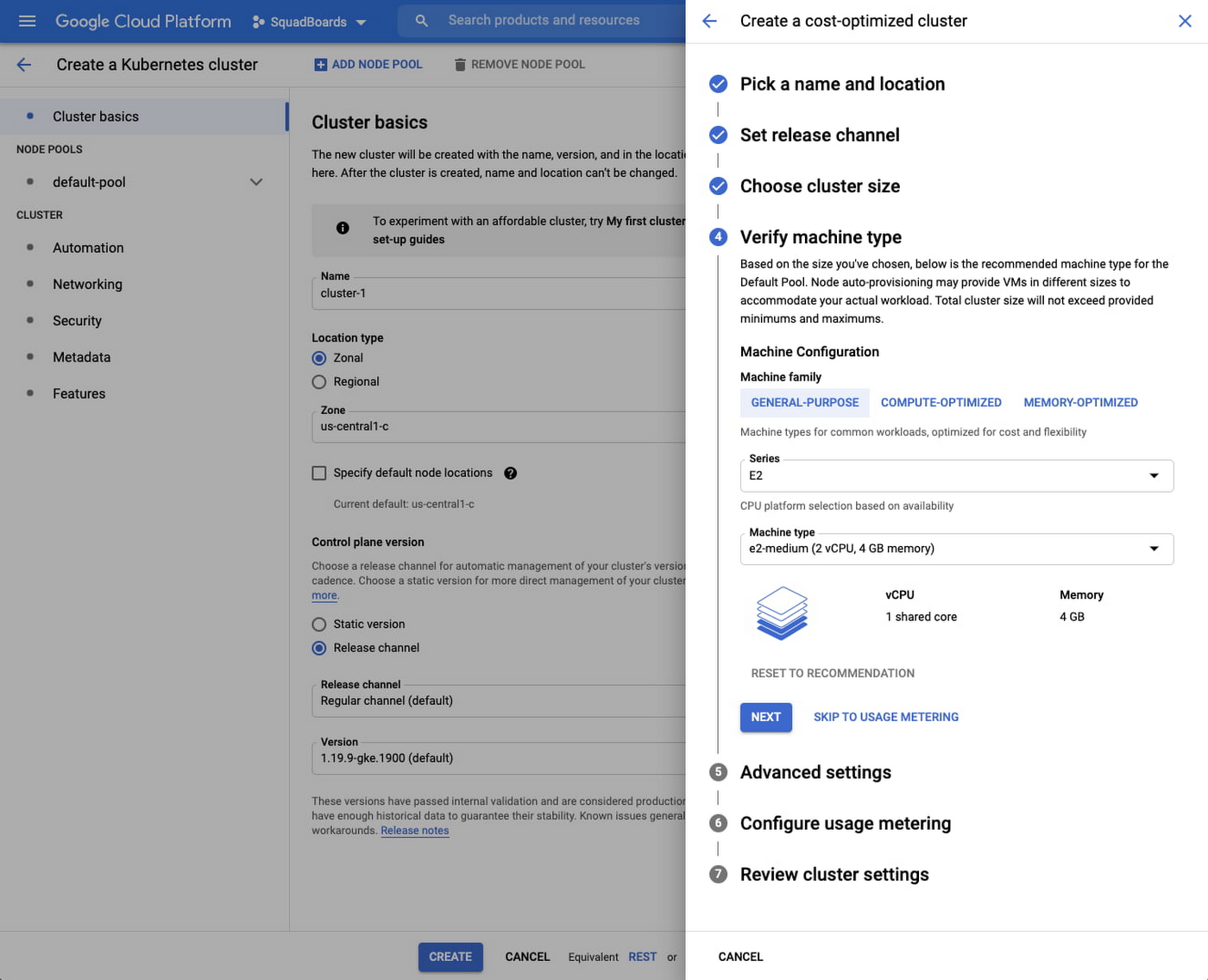Image resolution: width=1208 pixels, height=980 pixels.
Task: Click Reset to Recommendation
Action: coord(833,673)
